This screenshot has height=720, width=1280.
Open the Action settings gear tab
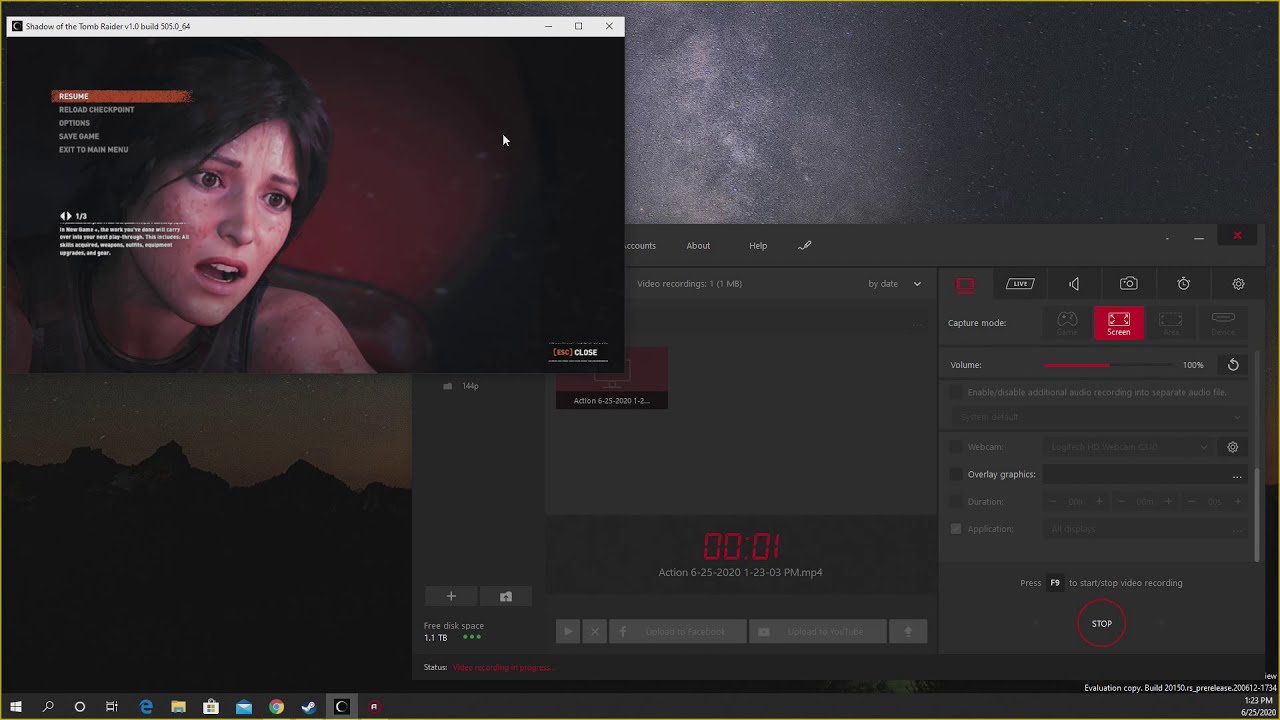coord(1238,284)
